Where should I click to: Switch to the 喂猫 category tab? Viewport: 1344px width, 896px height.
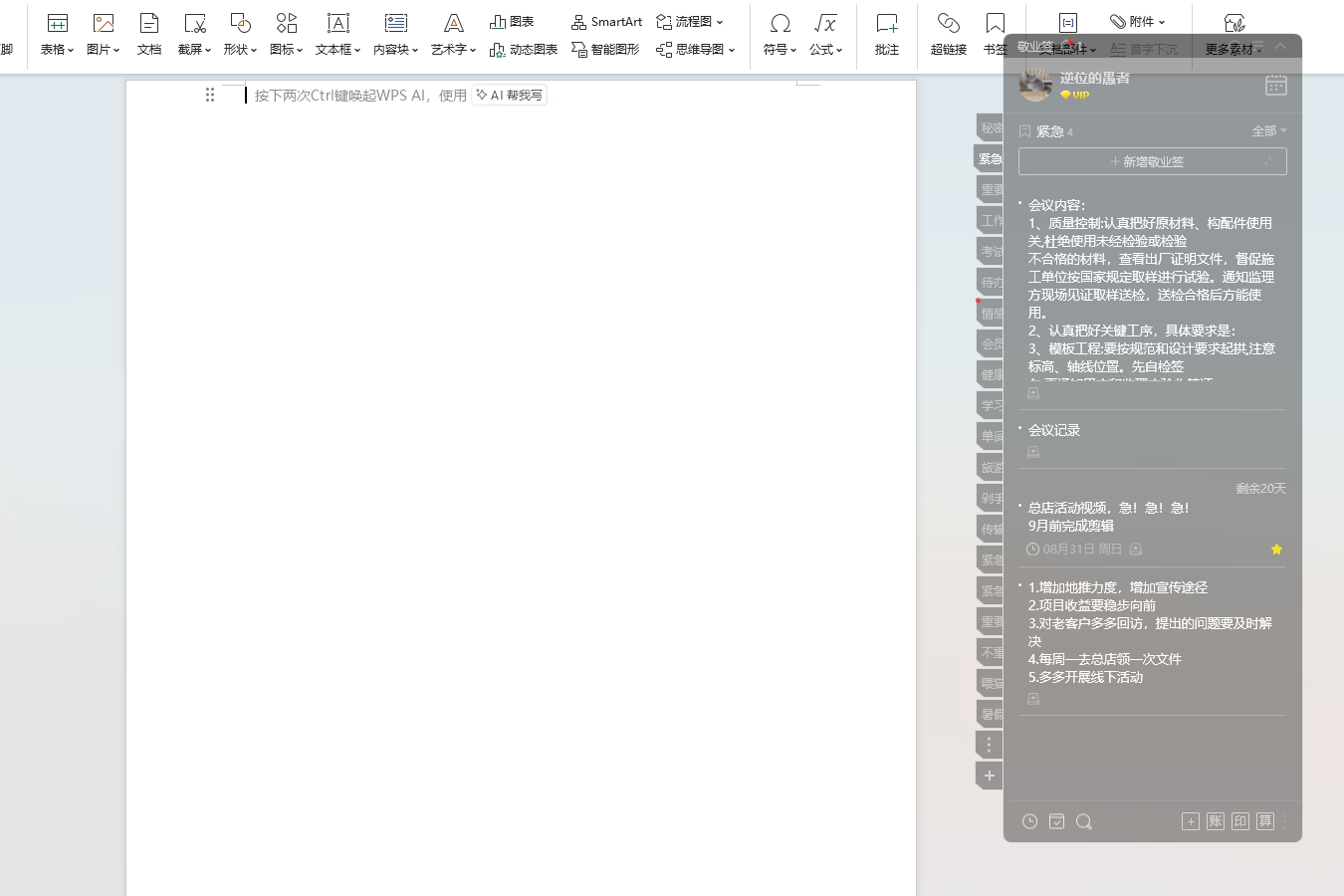990,683
